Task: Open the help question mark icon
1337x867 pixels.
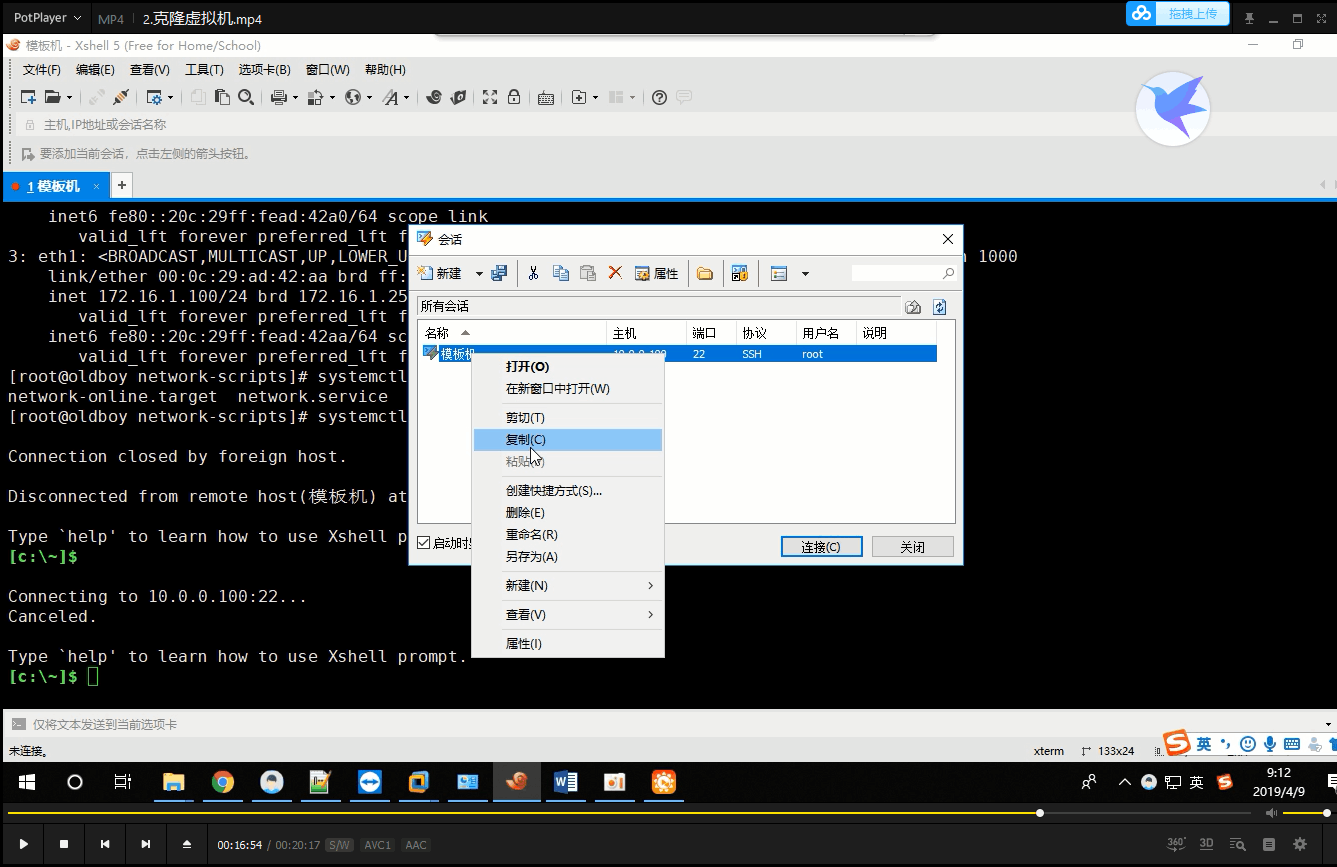Action: [x=659, y=97]
